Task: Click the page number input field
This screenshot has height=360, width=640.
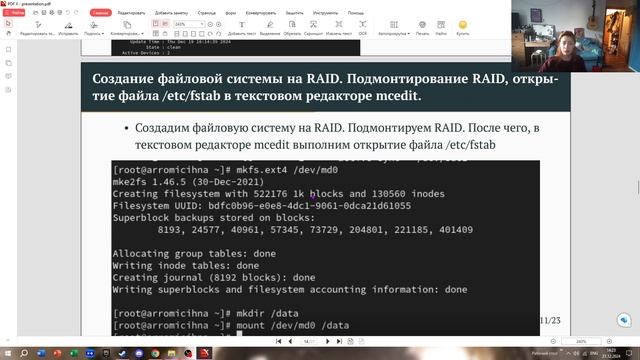Action: click(309, 341)
